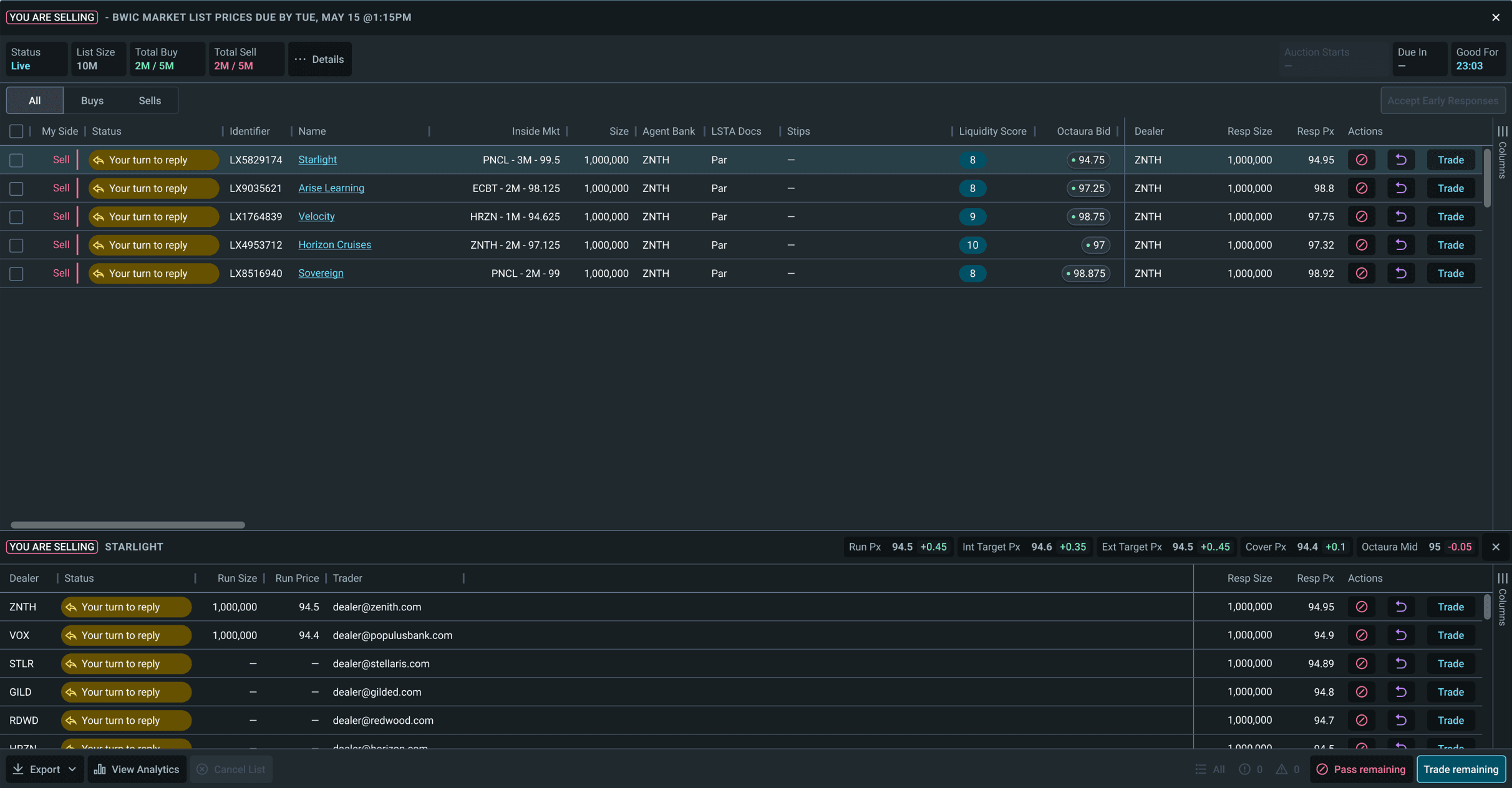Open View Analytics

(137, 769)
